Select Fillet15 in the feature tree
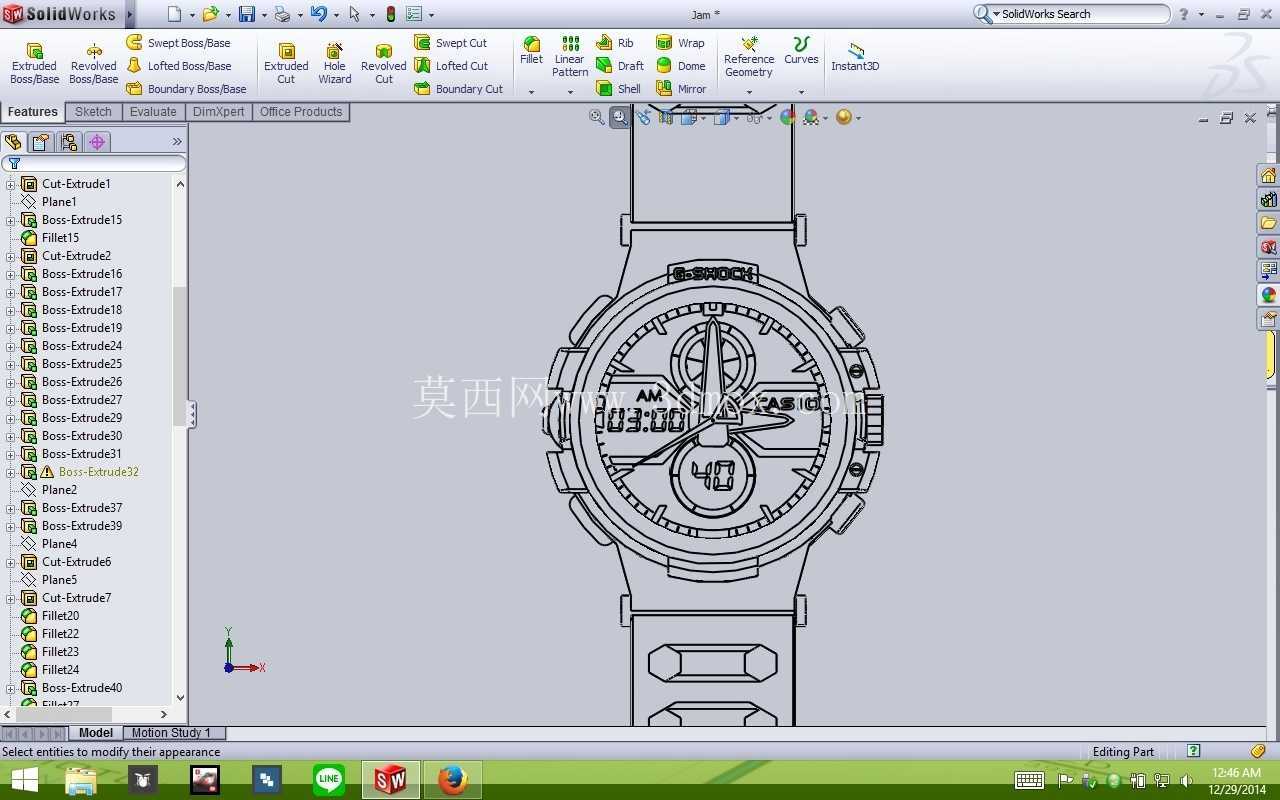Viewport: 1280px width, 800px height. 60,238
